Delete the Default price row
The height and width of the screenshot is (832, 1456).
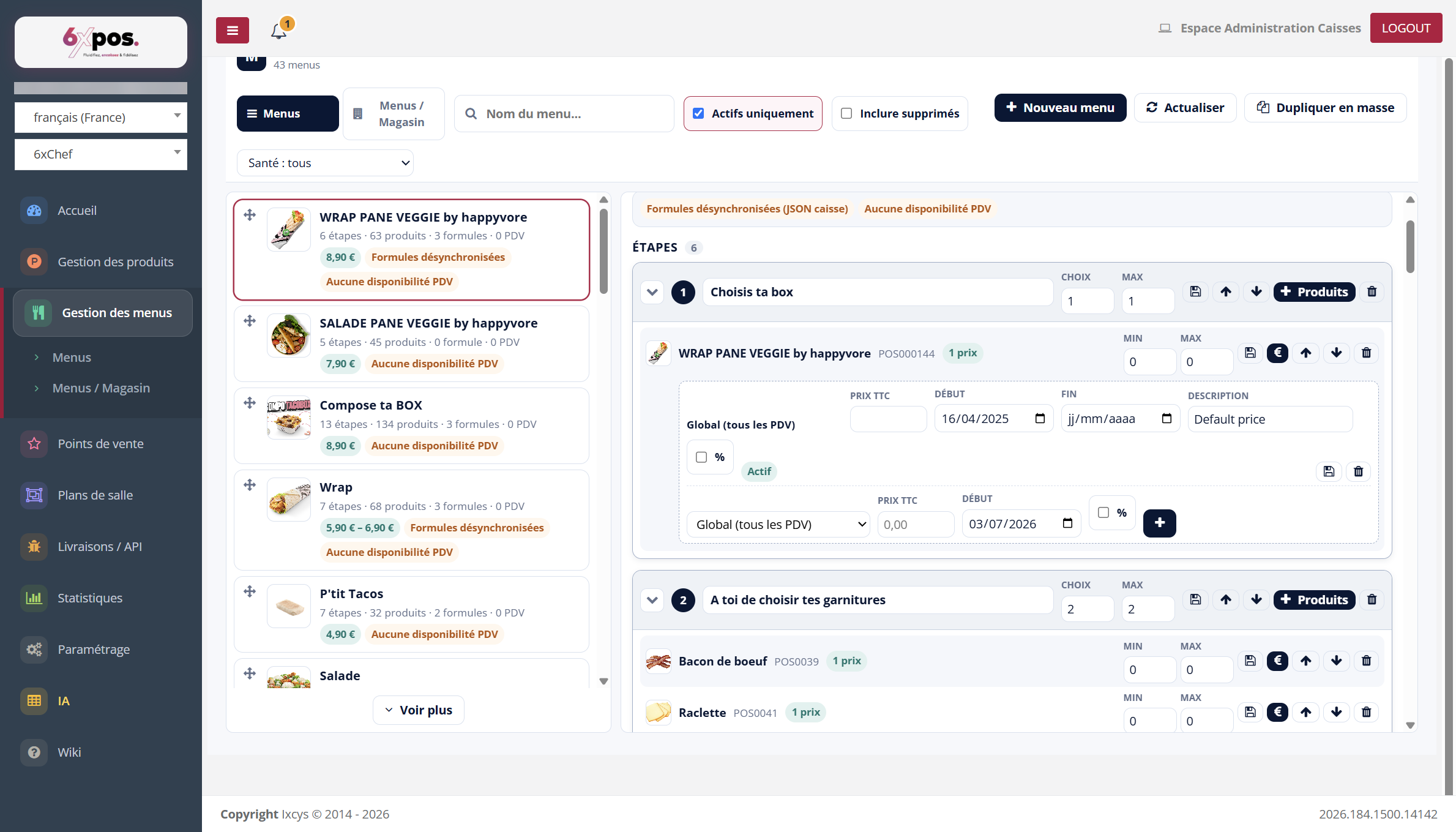click(x=1359, y=471)
